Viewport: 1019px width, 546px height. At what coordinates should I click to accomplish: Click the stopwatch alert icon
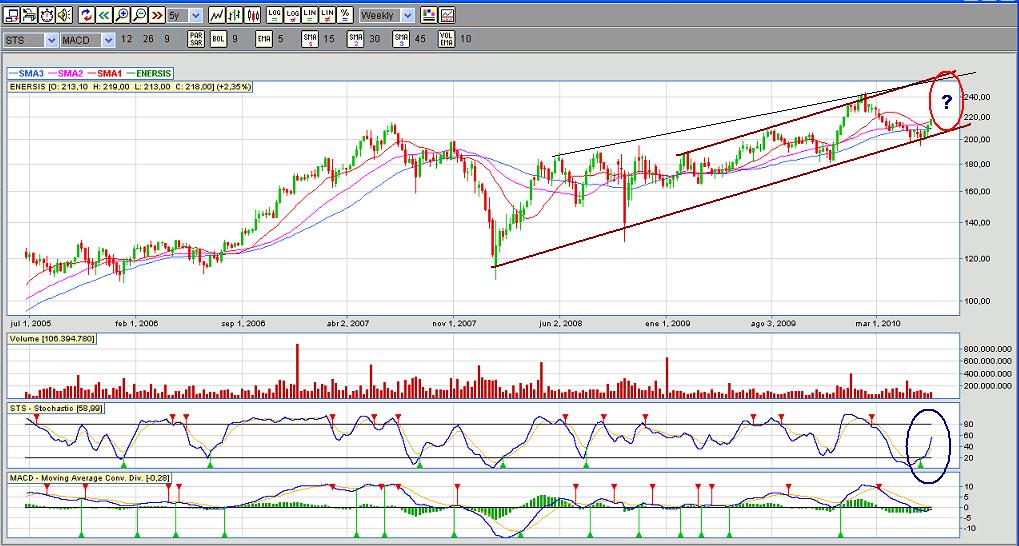46,14
